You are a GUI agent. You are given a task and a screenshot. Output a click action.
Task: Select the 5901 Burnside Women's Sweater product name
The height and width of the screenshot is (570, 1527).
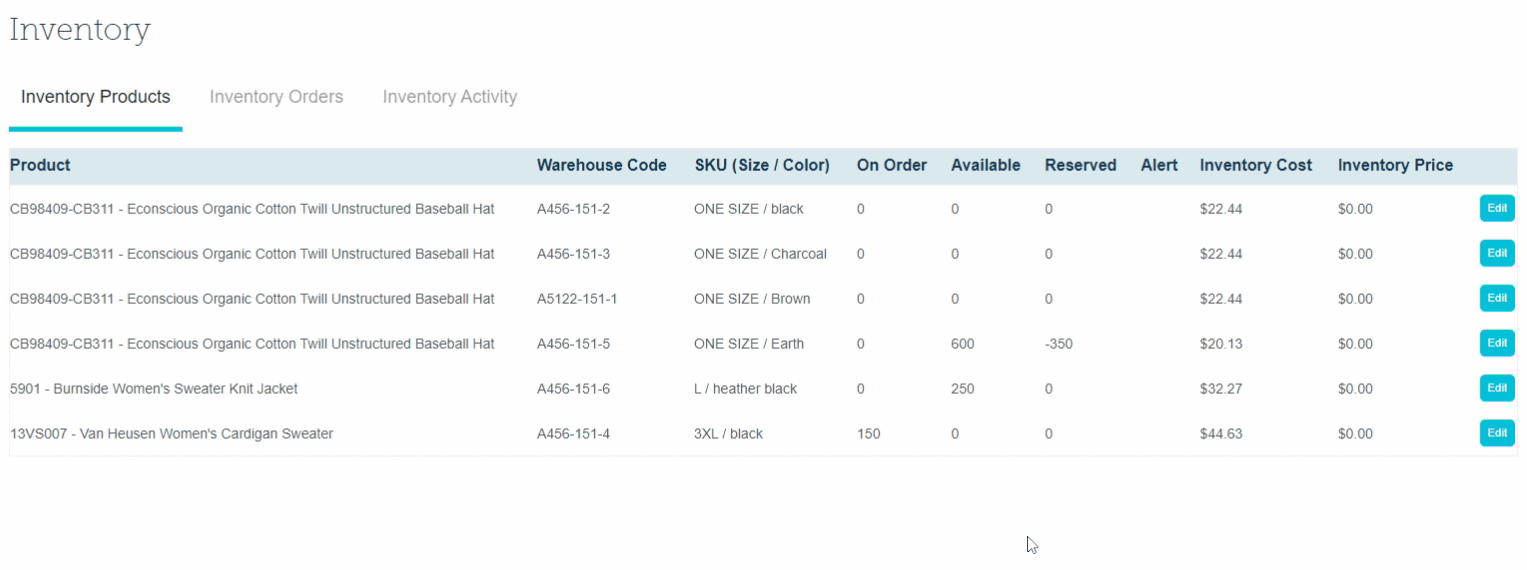(x=154, y=388)
